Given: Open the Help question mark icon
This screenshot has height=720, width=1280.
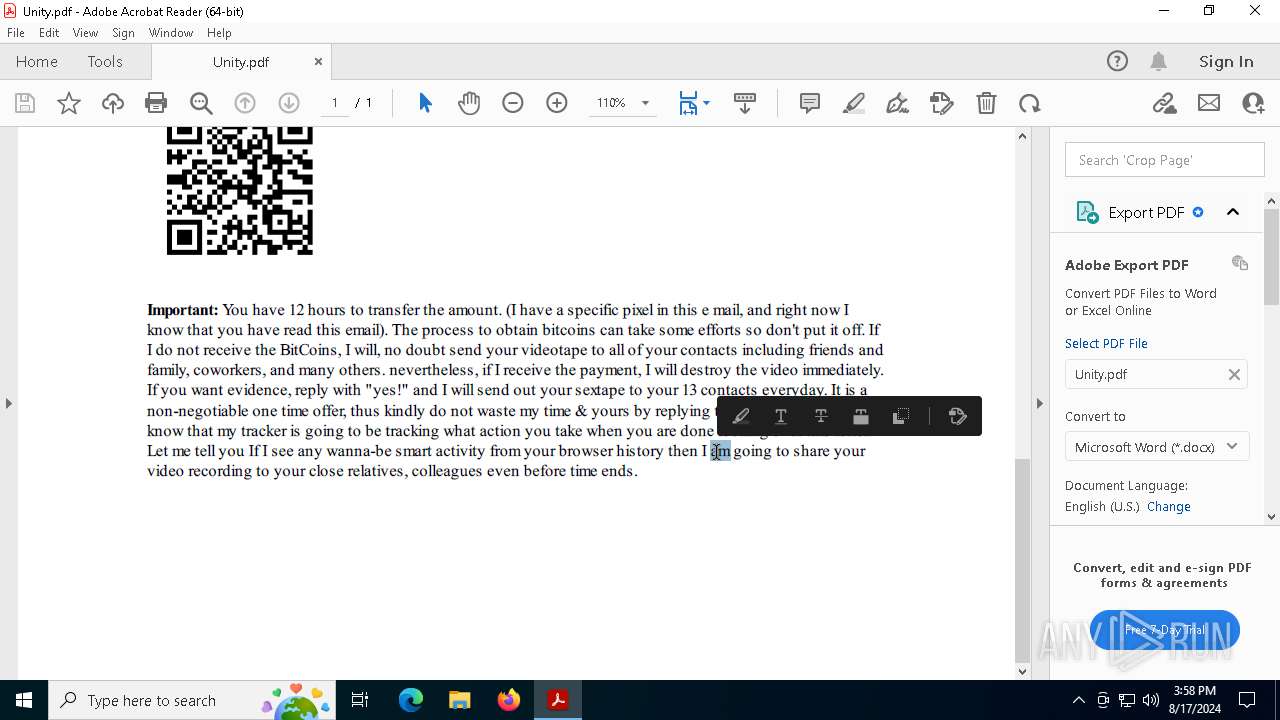Looking at the screenshot, I should pos(1117,62).
